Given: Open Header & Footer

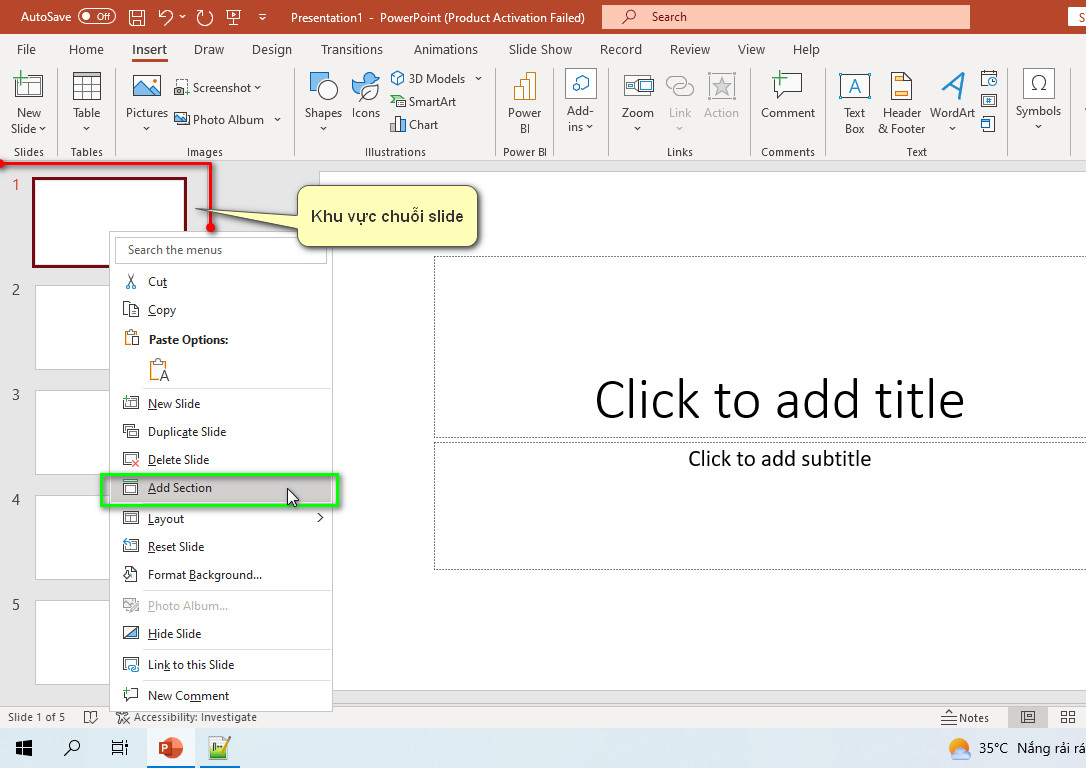Looking at the screenshot, I should 901,103.
